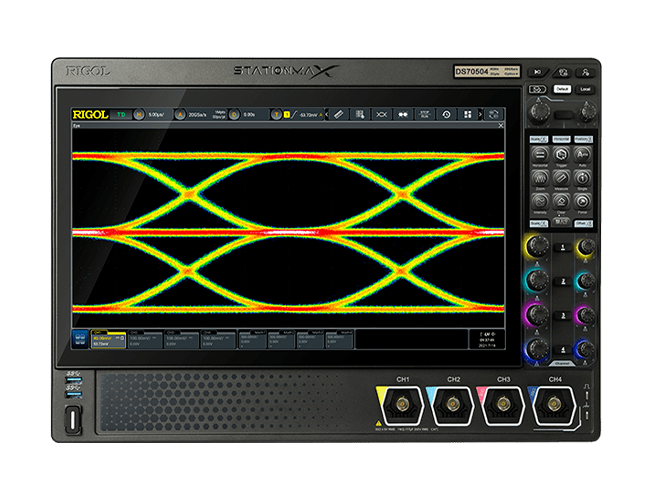Viewport: 652px width, 500px height.
Task: Push the Measure round key
Action: [x=561, y=178]
